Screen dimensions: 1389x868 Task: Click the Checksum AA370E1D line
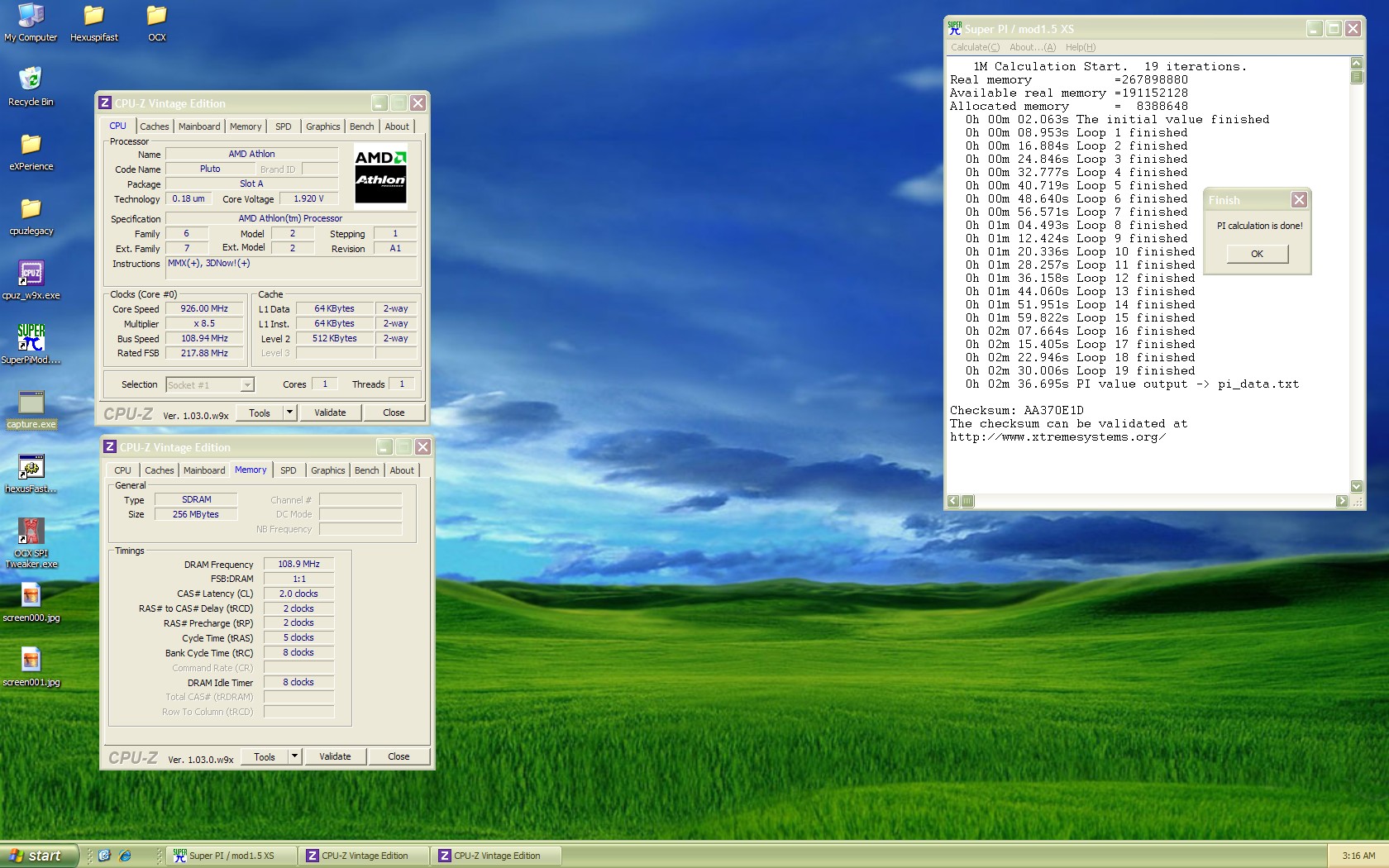(1016, 410)
